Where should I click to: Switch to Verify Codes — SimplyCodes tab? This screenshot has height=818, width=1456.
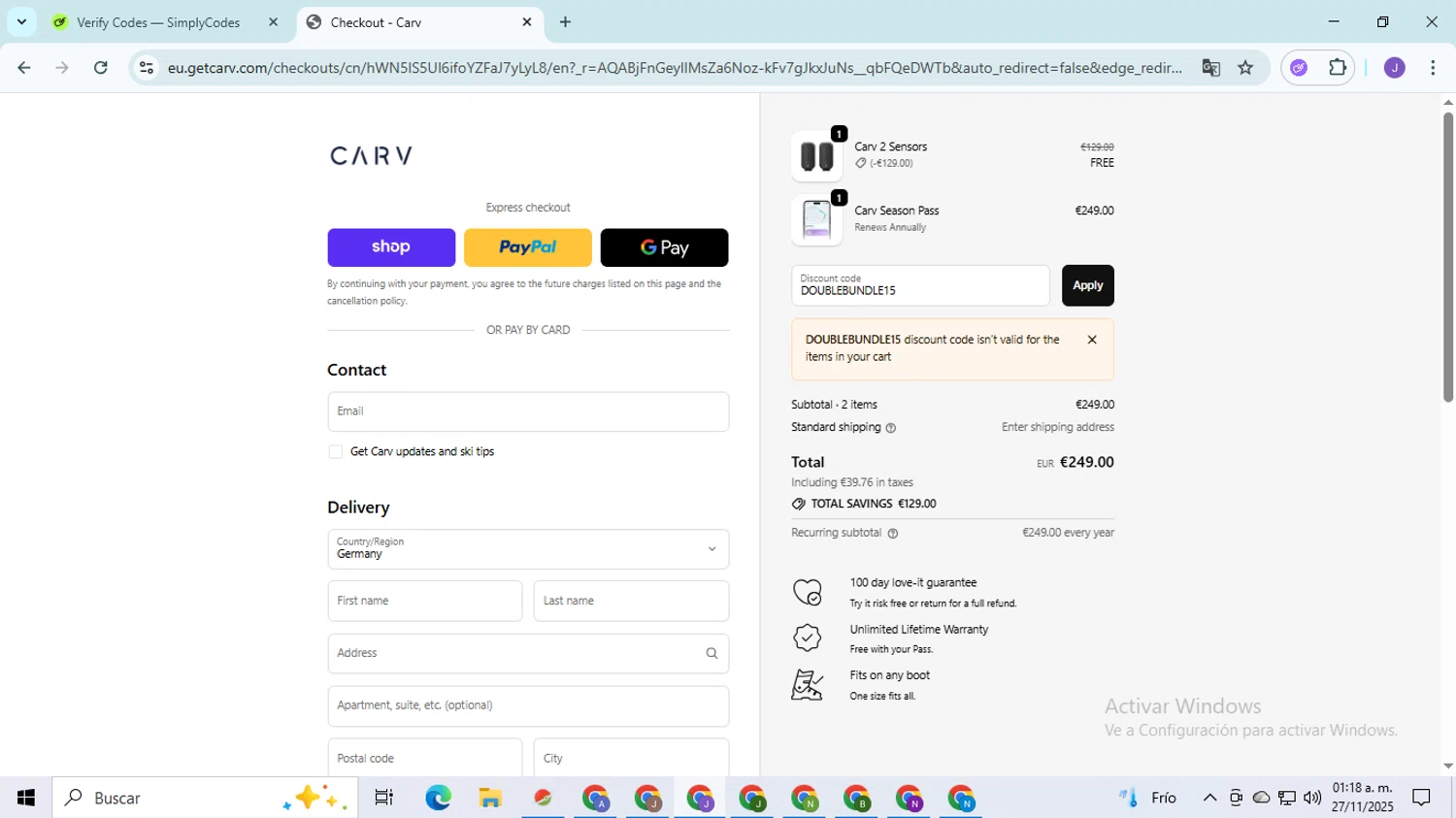[158, 22]
